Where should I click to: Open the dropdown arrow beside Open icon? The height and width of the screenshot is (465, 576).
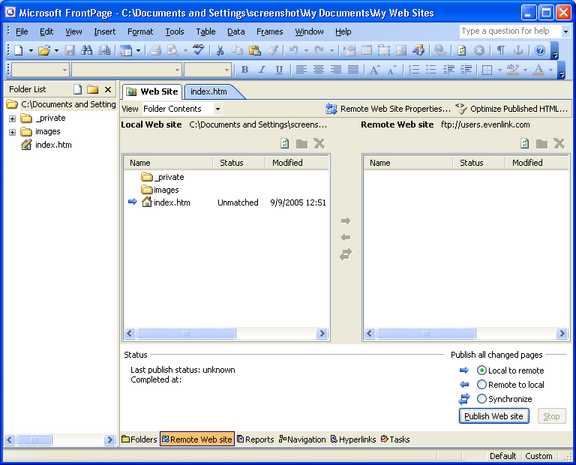[56, 50]
